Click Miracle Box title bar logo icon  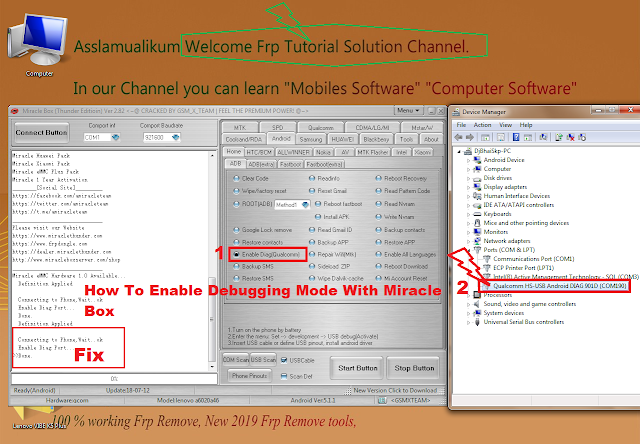[x=15, y=111]
